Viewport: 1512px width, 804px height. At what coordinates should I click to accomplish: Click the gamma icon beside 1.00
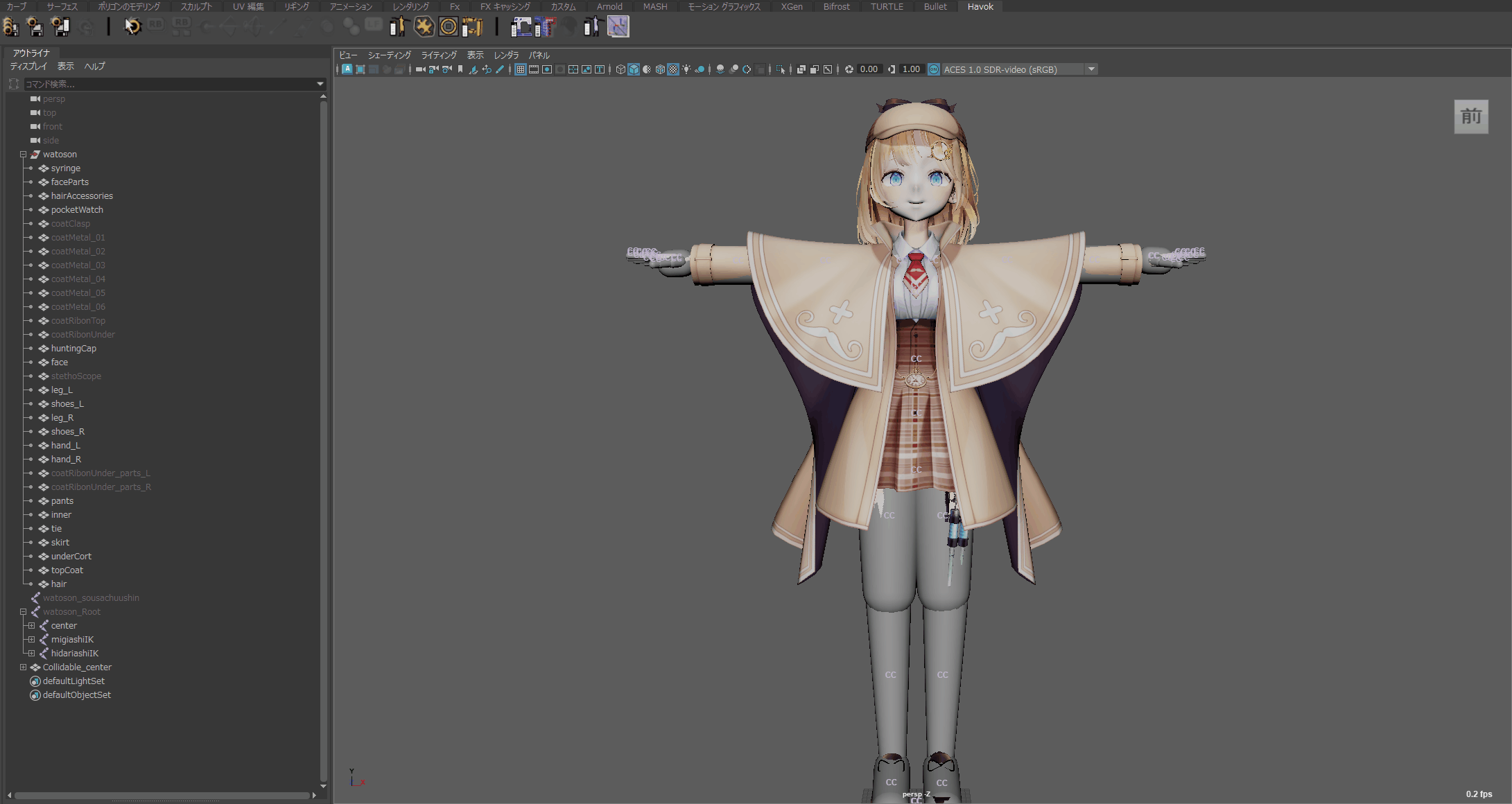click(x=892, y=69)
